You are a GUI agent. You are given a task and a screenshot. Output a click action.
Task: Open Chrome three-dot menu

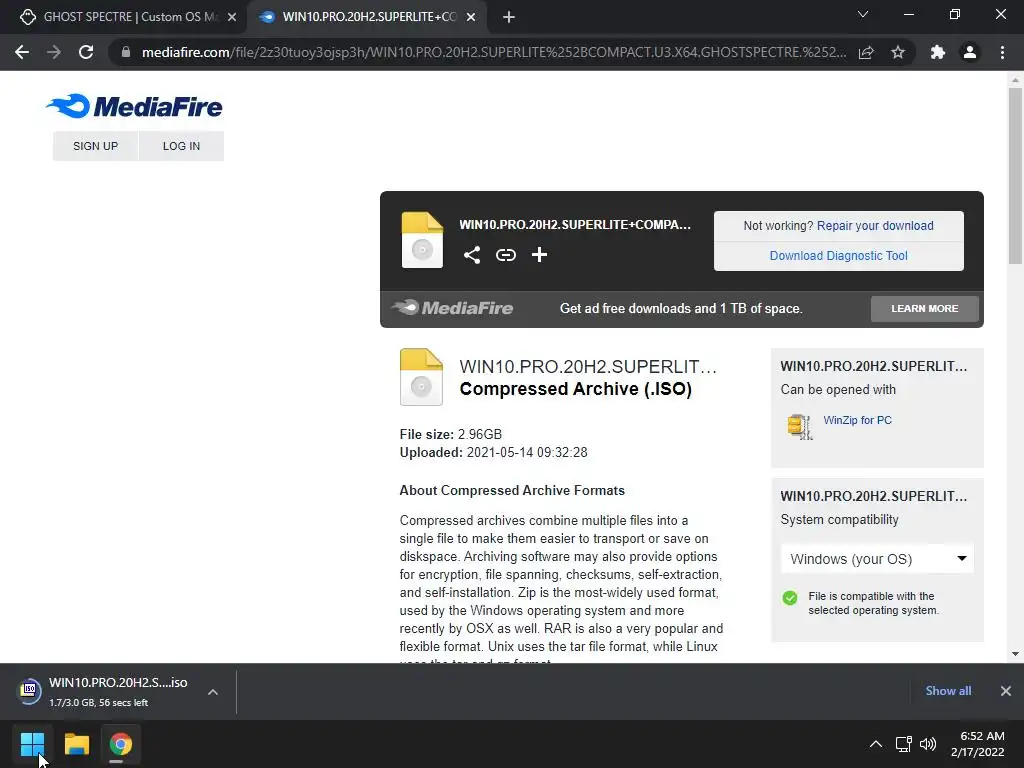[1002, 52]
